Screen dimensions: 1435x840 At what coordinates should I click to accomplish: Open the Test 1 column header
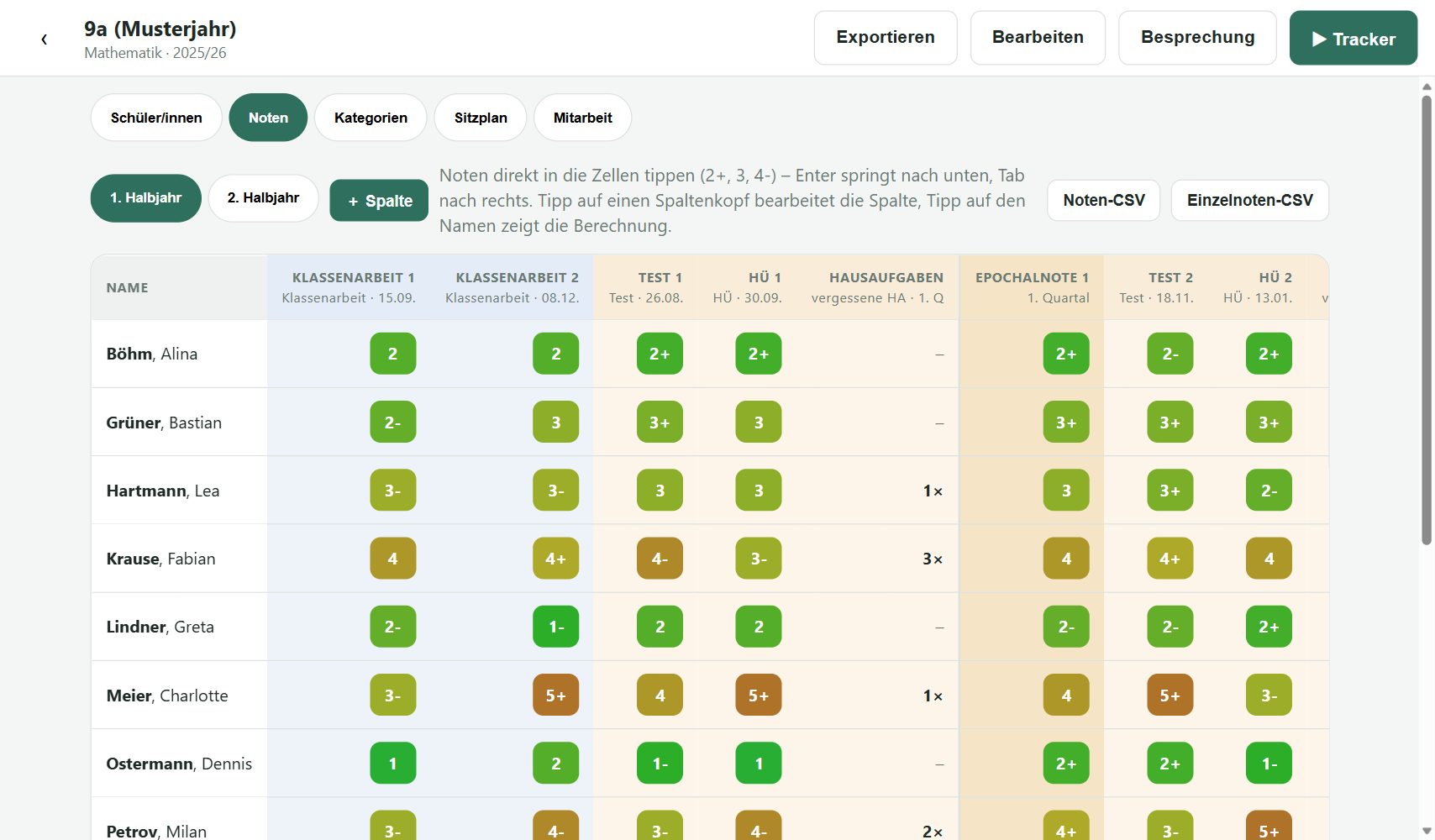645,287
